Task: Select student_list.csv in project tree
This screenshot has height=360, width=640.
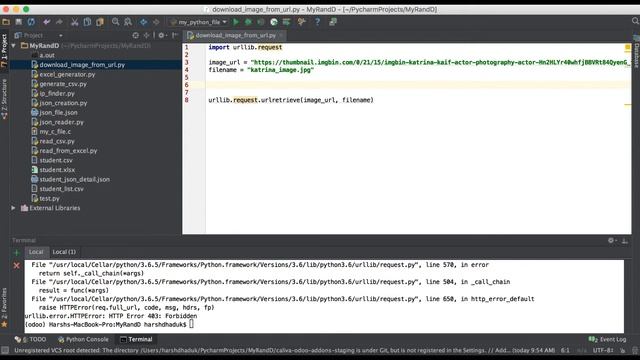Action: pyautogui.click(x=58, y=189)
